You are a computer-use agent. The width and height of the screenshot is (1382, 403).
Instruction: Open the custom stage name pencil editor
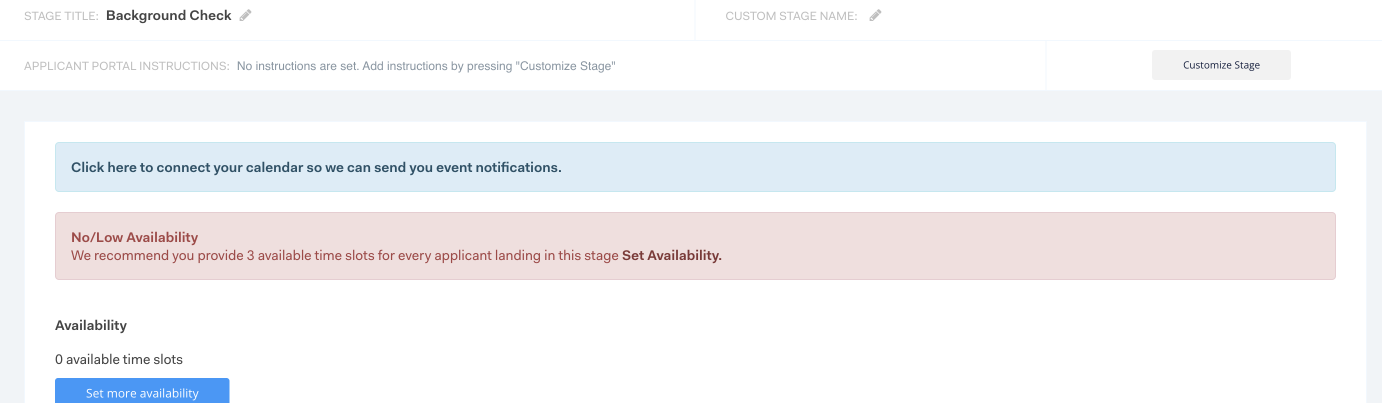point(876,16)
